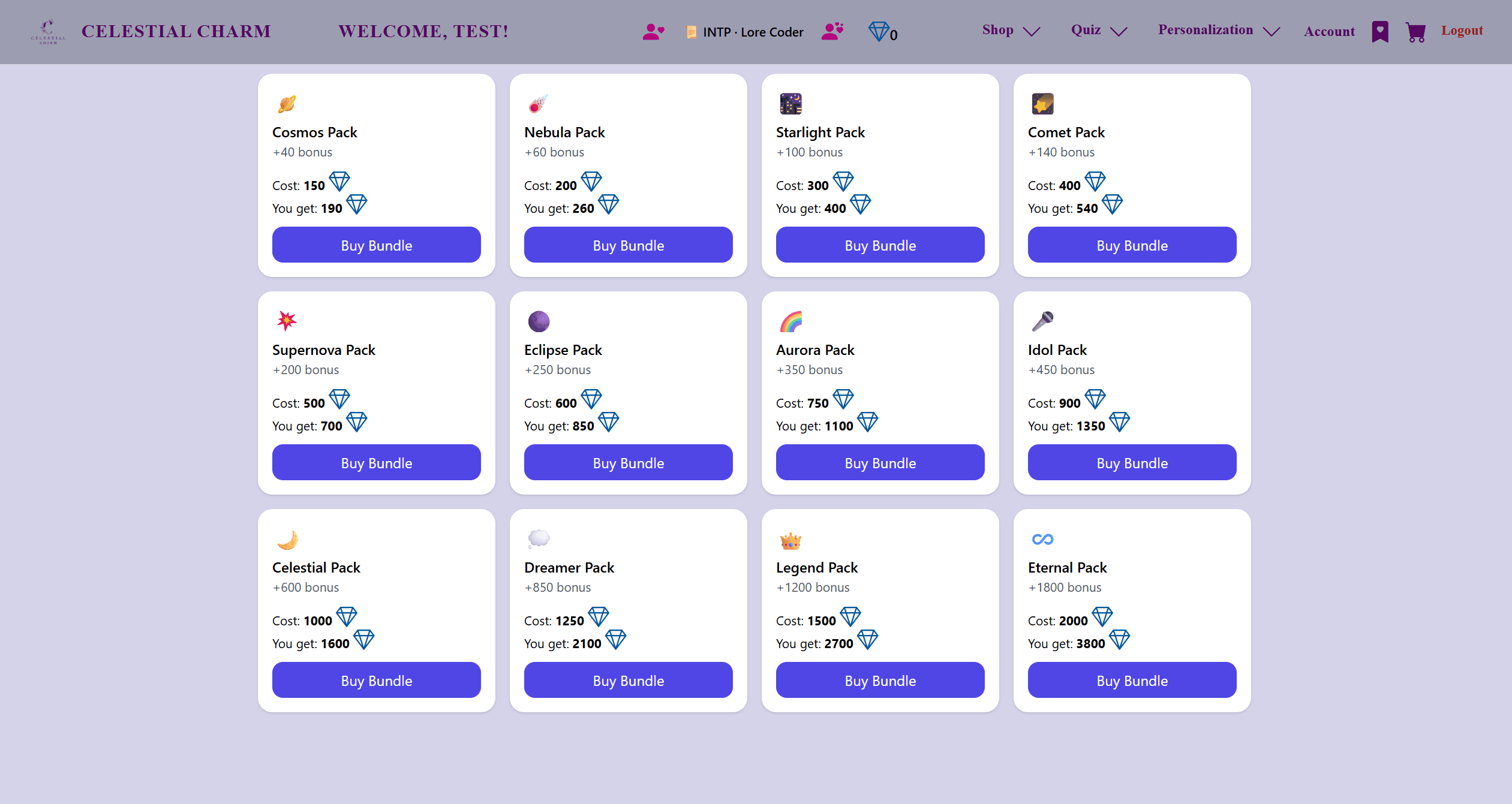Click the INTP Lore Coder badge
Image resolution: width=1512 pixels, height=804 pixels.
point(745,32)
